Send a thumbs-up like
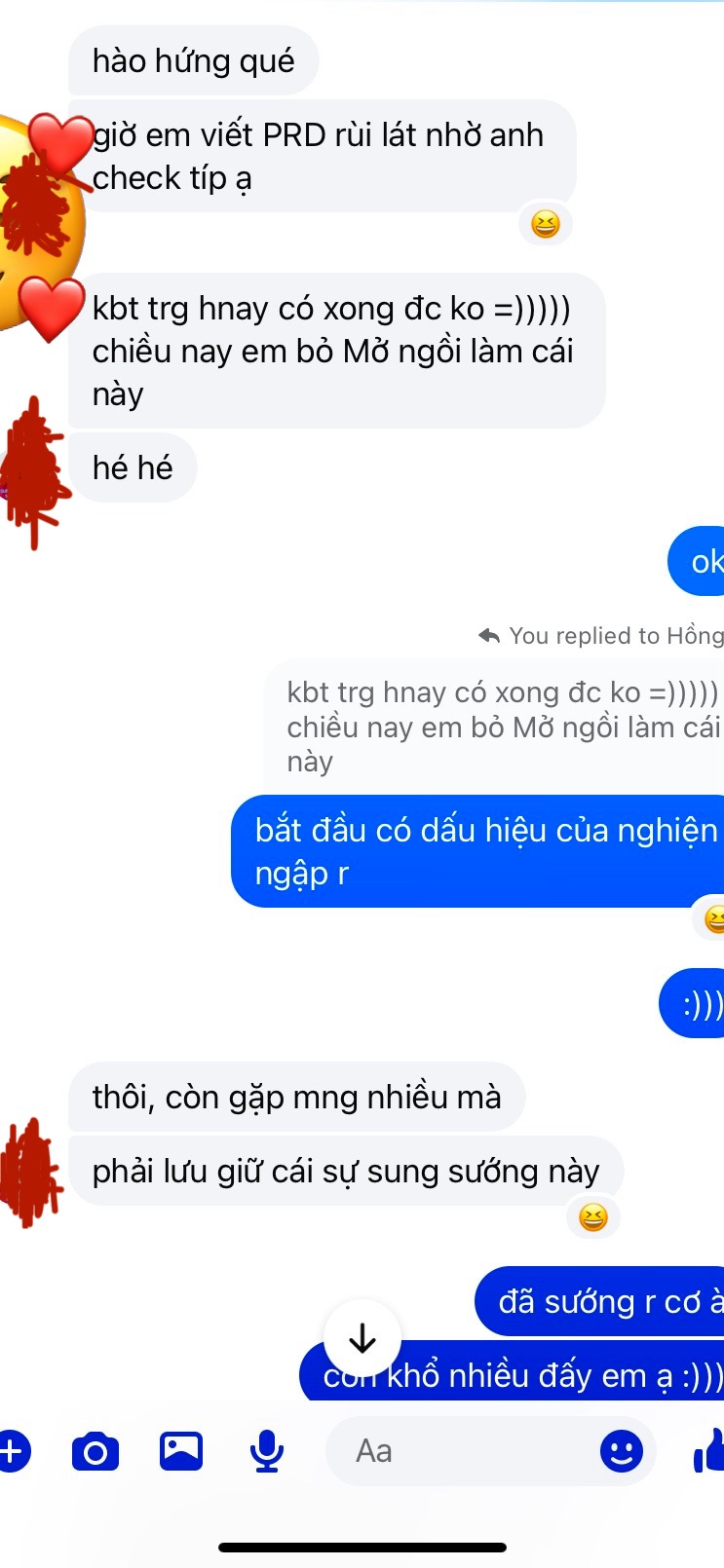The height and width of the screenshot is (1568, 724). (x=709, y=1451)
